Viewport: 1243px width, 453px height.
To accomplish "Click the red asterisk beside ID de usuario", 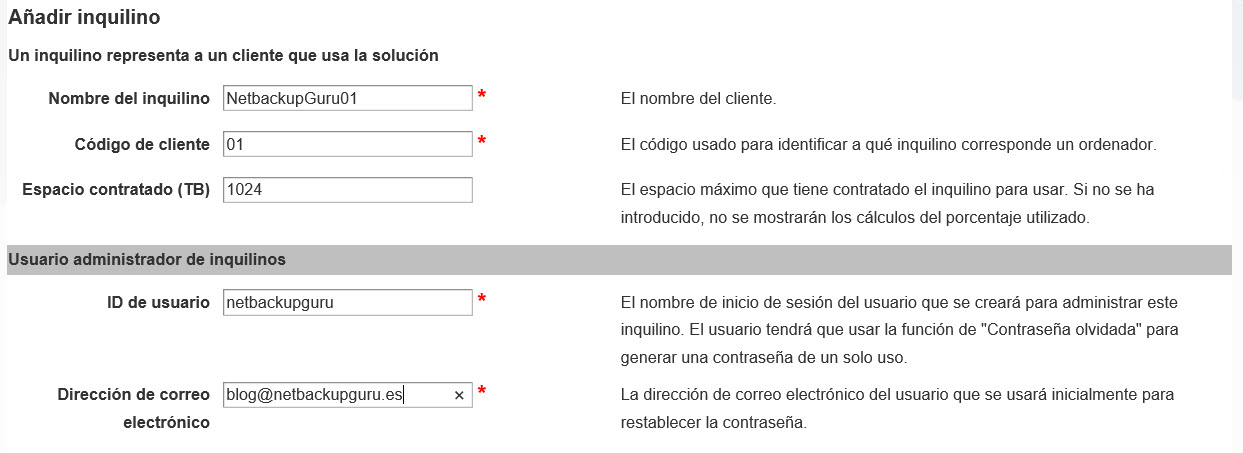I will click(482, 300).
